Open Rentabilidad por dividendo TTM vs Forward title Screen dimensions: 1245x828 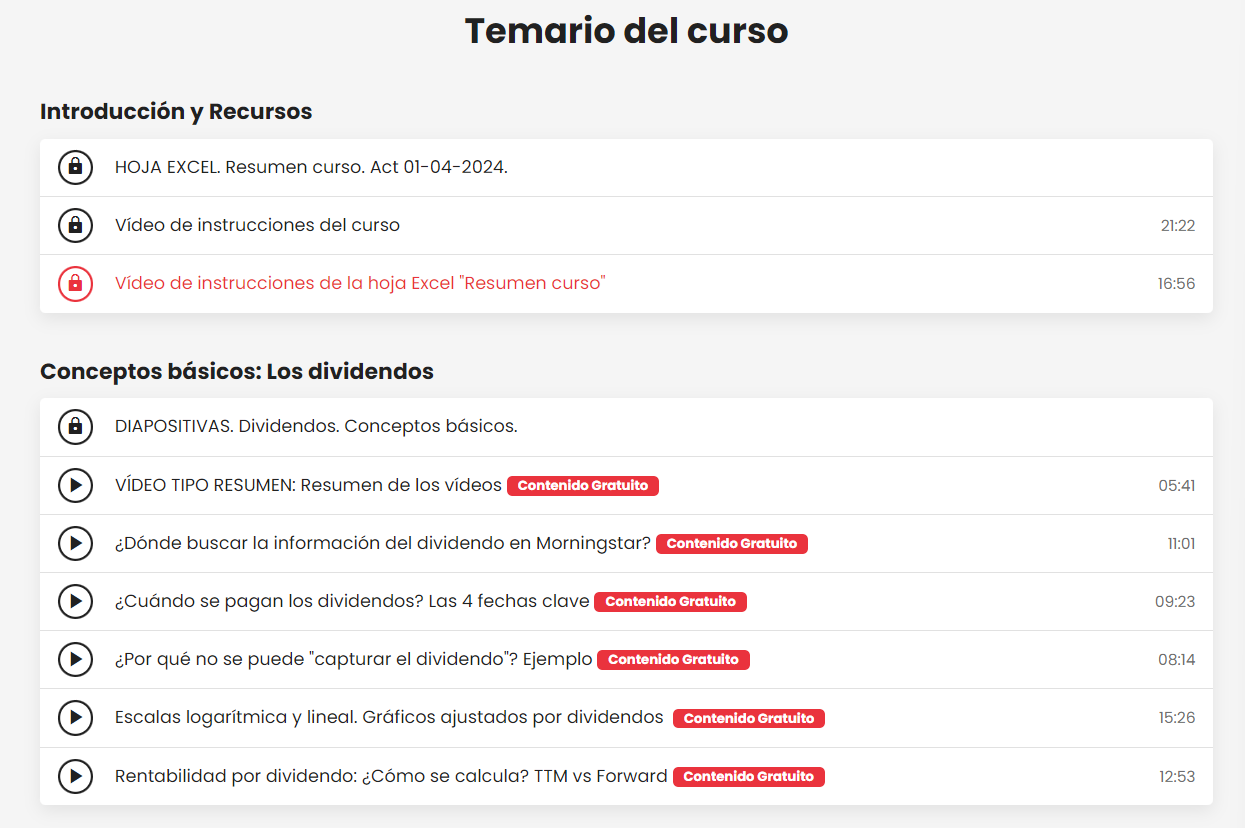(391, 776)
